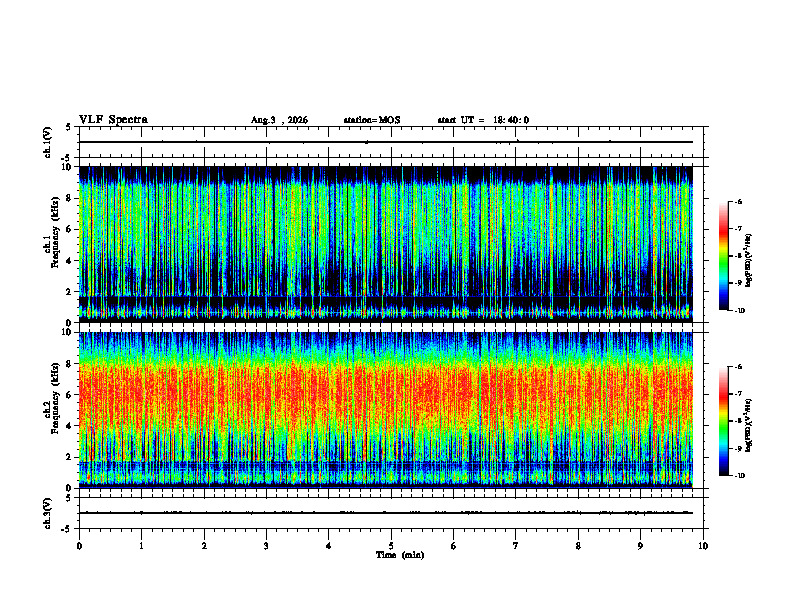
Task: Click the time axis tick label "3"
Action: tap(266, 546)
